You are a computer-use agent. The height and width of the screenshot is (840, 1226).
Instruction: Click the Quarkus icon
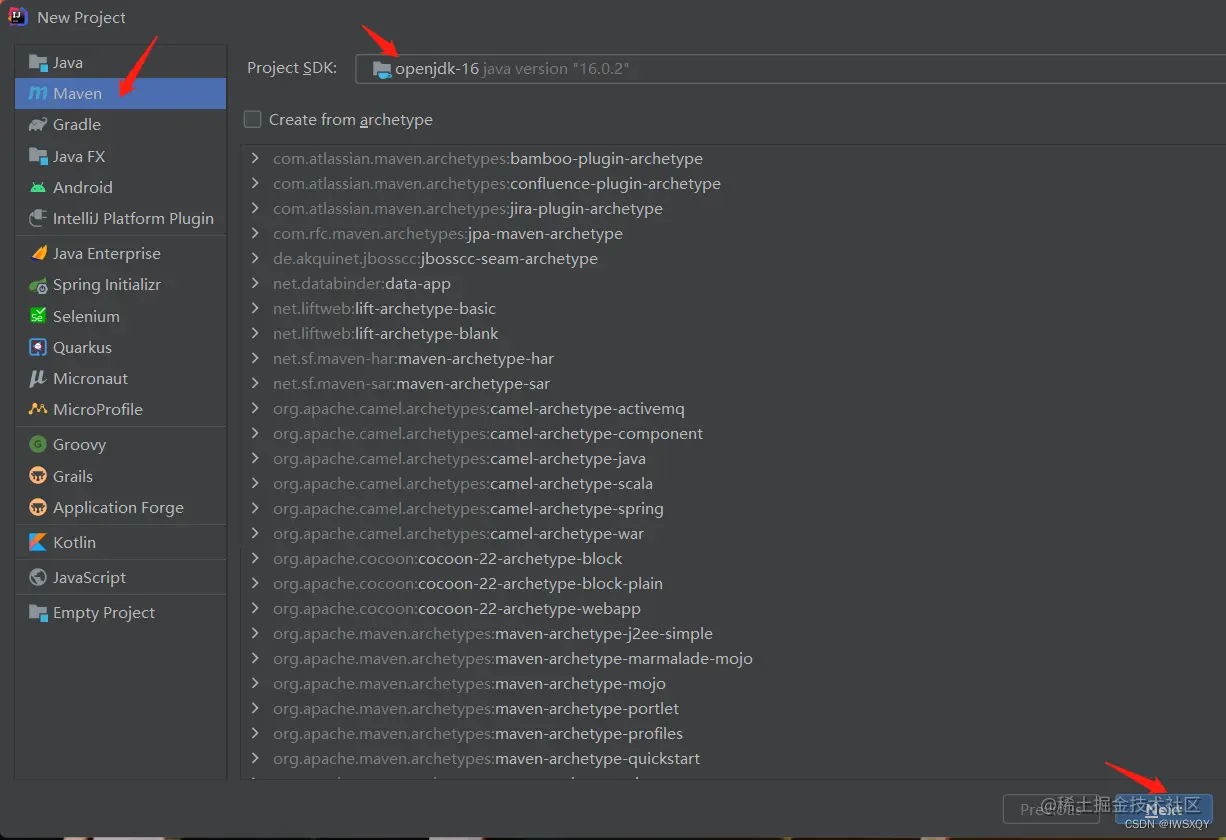coord(38,347)
